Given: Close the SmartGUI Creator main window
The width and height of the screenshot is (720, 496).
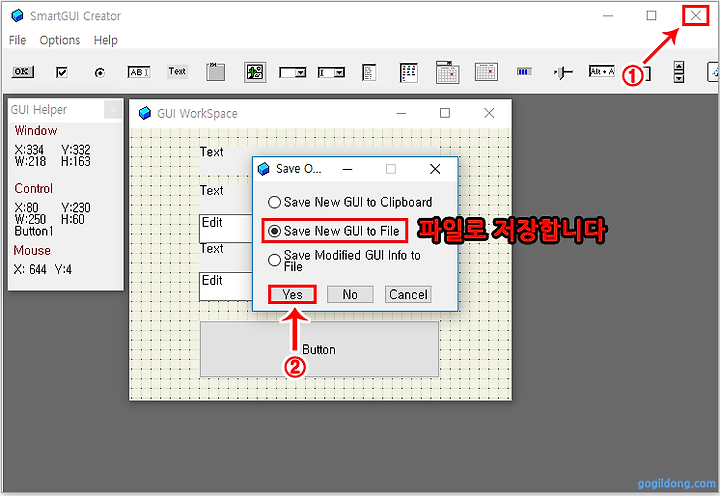Looking at the screenshot, I should tap(696, 16).
